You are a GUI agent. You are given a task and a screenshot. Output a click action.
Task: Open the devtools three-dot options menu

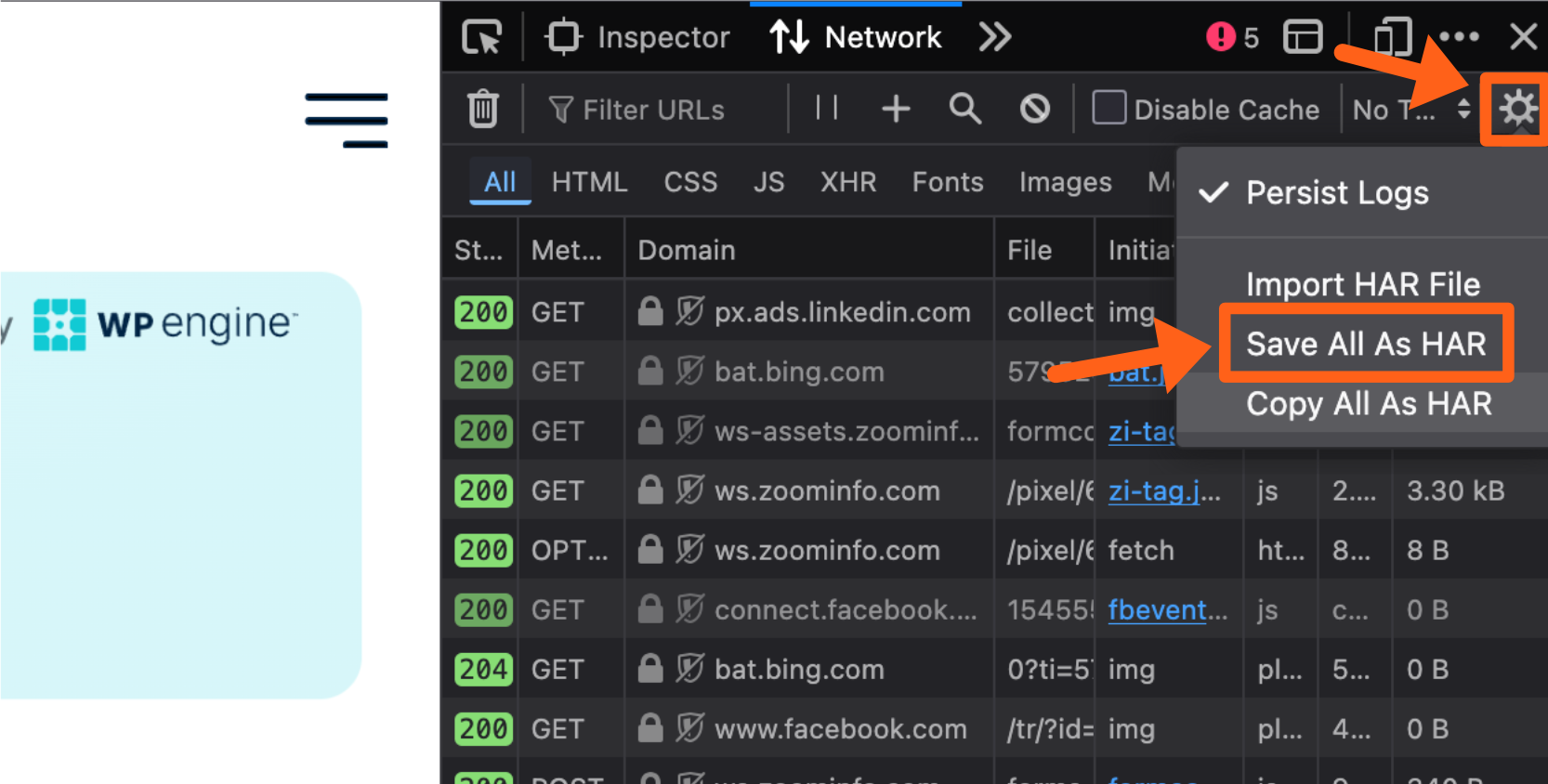click(x=1459, y=37)
